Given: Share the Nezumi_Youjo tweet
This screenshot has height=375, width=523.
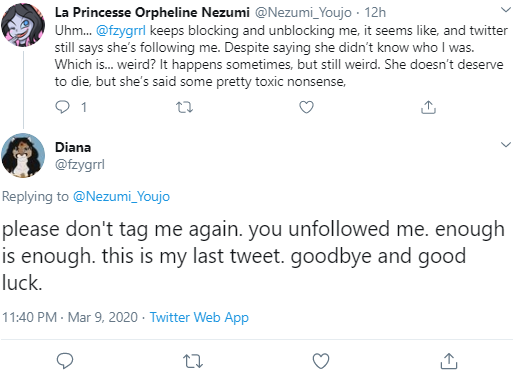Looking at the screenshot, I should pyautogui.click(x=428, y=107).
